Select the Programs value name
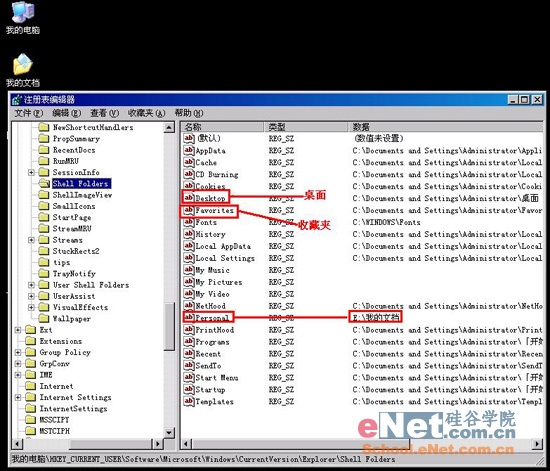 212,342
